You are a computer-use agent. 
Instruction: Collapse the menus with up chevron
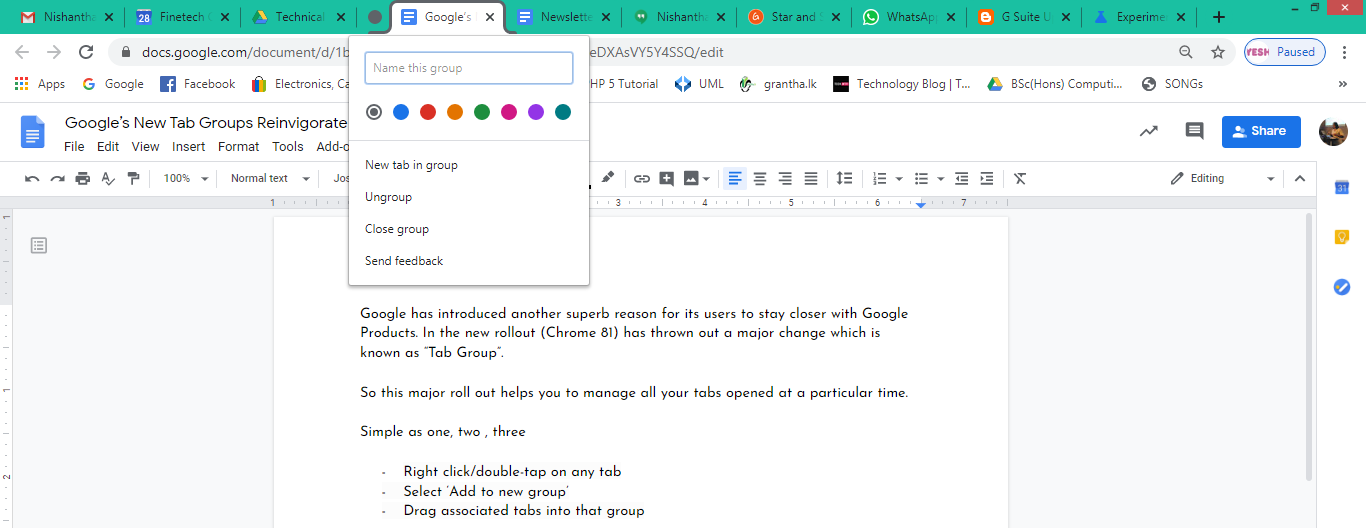click(x=1300, y=179)
